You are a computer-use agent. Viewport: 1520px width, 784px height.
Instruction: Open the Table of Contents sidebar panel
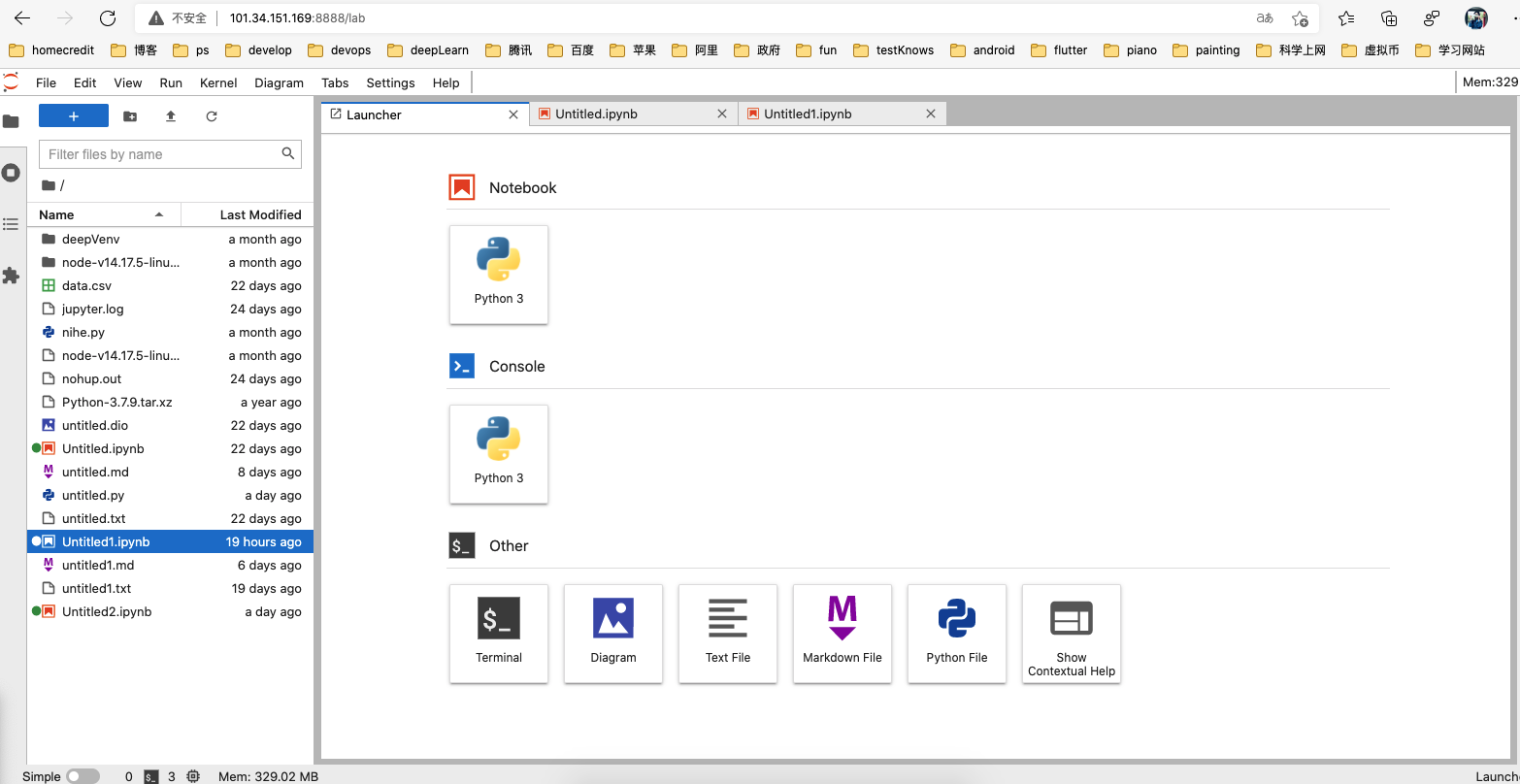pyautogui.click(x=11, y=224)
